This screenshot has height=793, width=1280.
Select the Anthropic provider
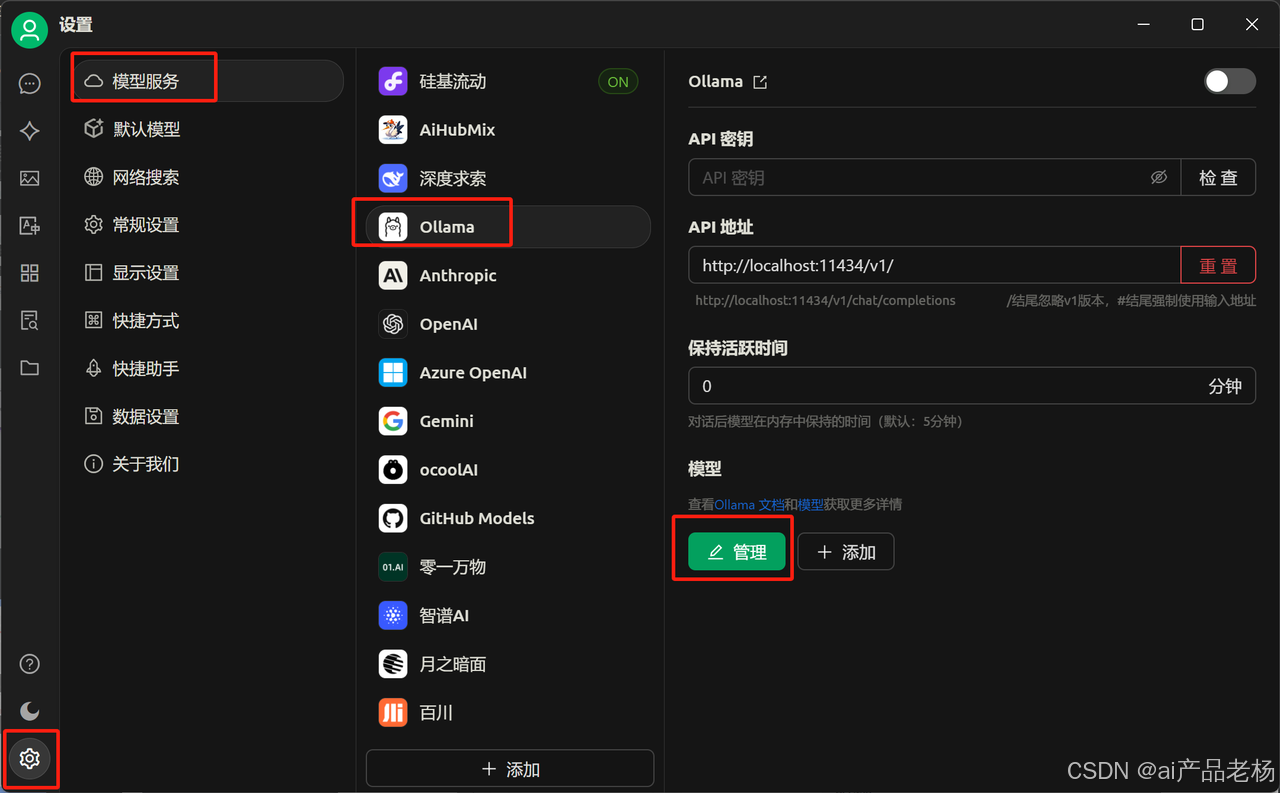pos(508,275)
